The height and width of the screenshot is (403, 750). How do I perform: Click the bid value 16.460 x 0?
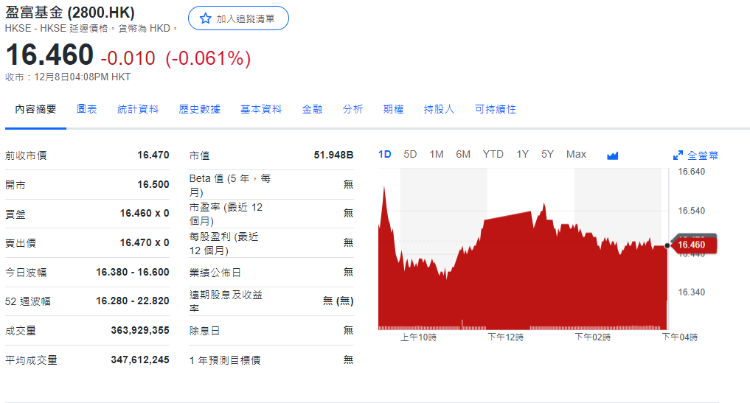click(x=144, y=213)
